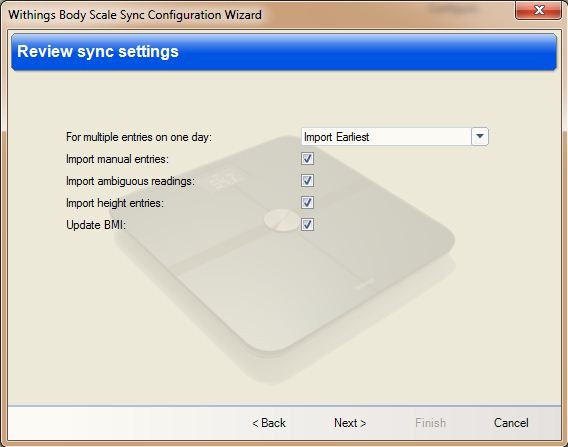Close the Withings wizard window
This screenshot has width=568, height=447.
(538, 10)
